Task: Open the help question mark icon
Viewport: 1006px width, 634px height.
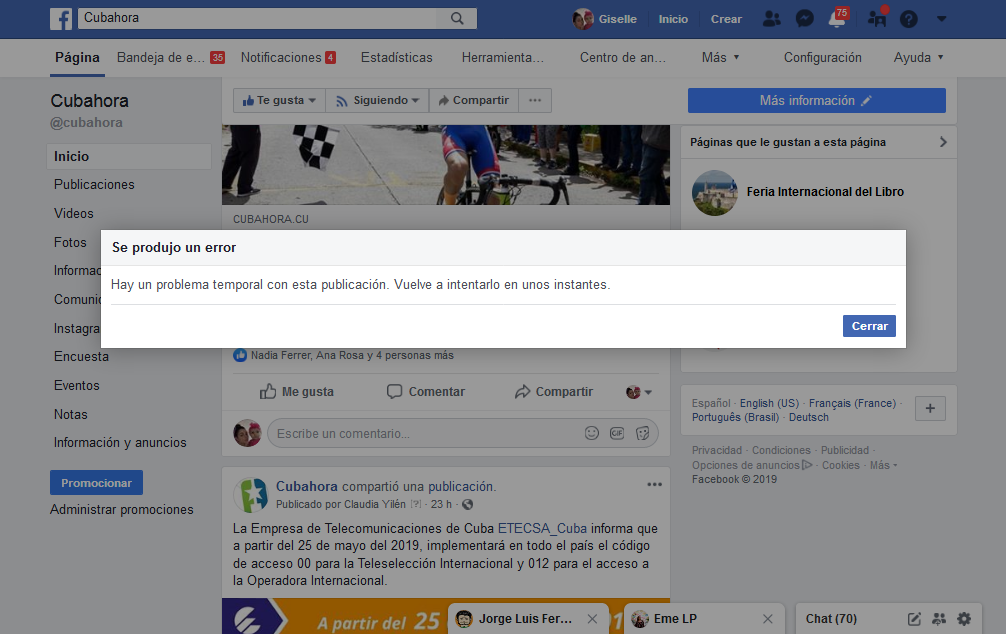Action: pos(908,19)
